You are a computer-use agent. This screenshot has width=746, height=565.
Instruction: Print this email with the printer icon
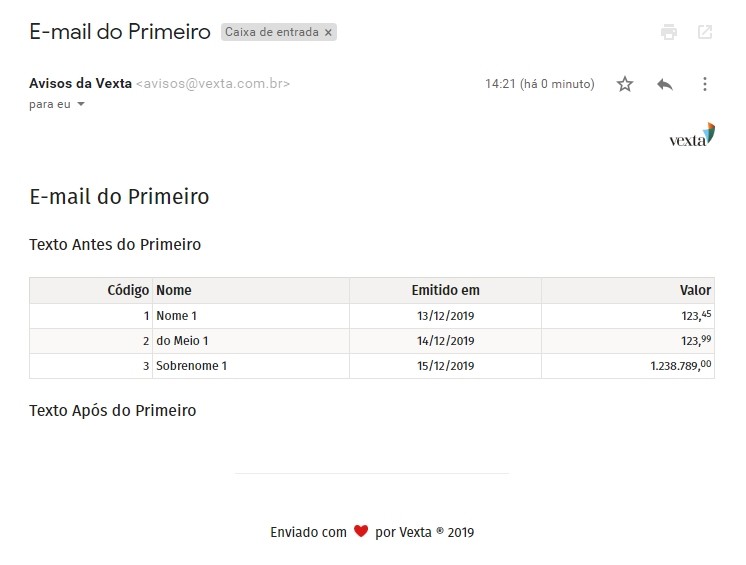pyautogui.click(x=669, y=32)
